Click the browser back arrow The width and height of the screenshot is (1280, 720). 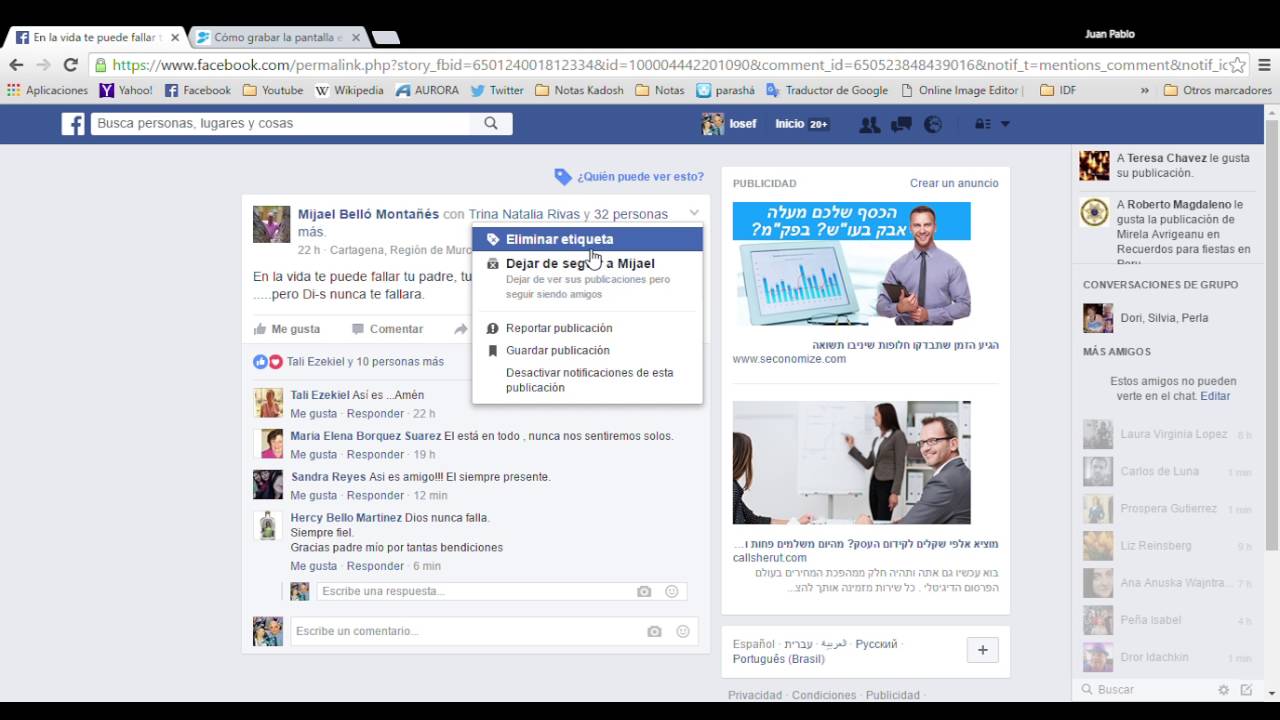click(16, 65)
